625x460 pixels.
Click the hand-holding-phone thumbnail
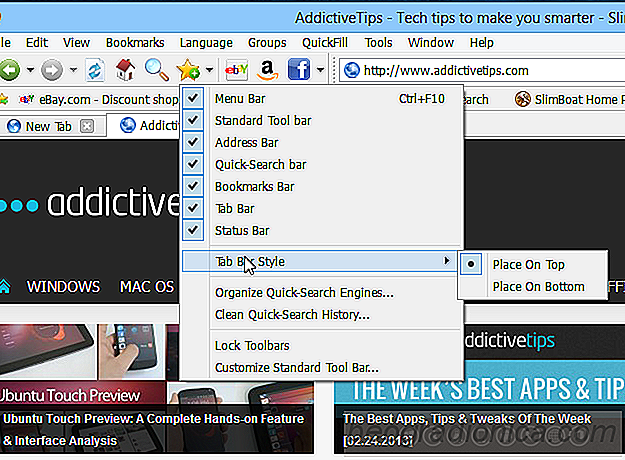click(x=132, y=351)
